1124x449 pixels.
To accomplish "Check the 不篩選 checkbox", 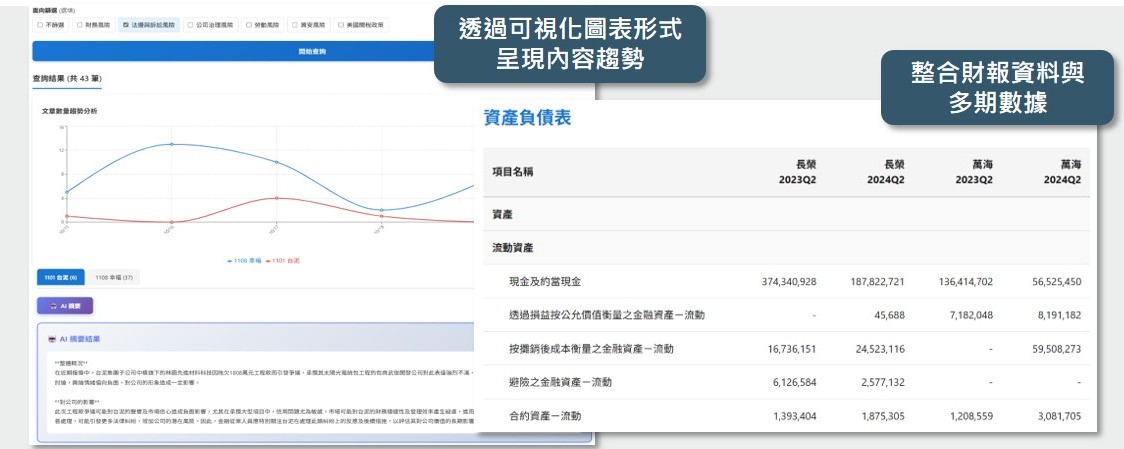I will [39, 24].
